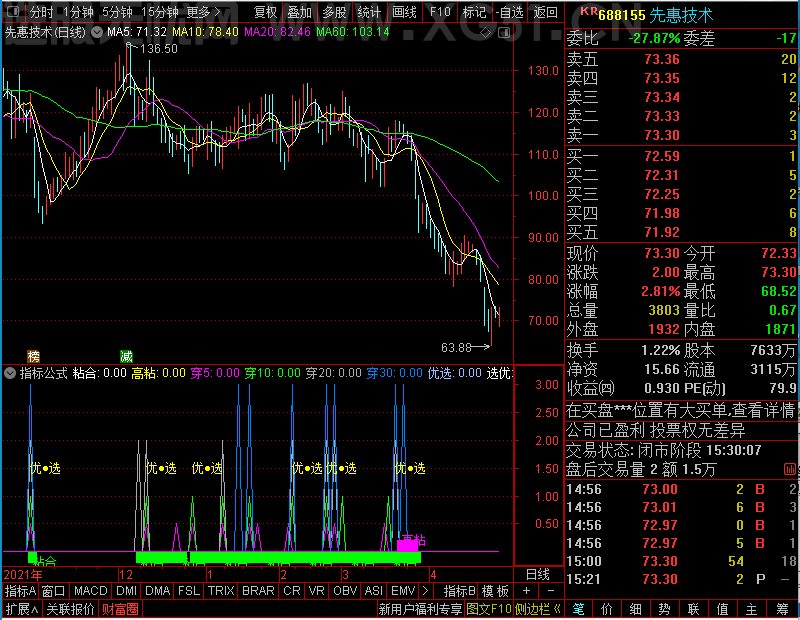Viewport: 800px width, 620px height.
Task: Zoom in chart with the + button
Action: [x=527, y=591]
